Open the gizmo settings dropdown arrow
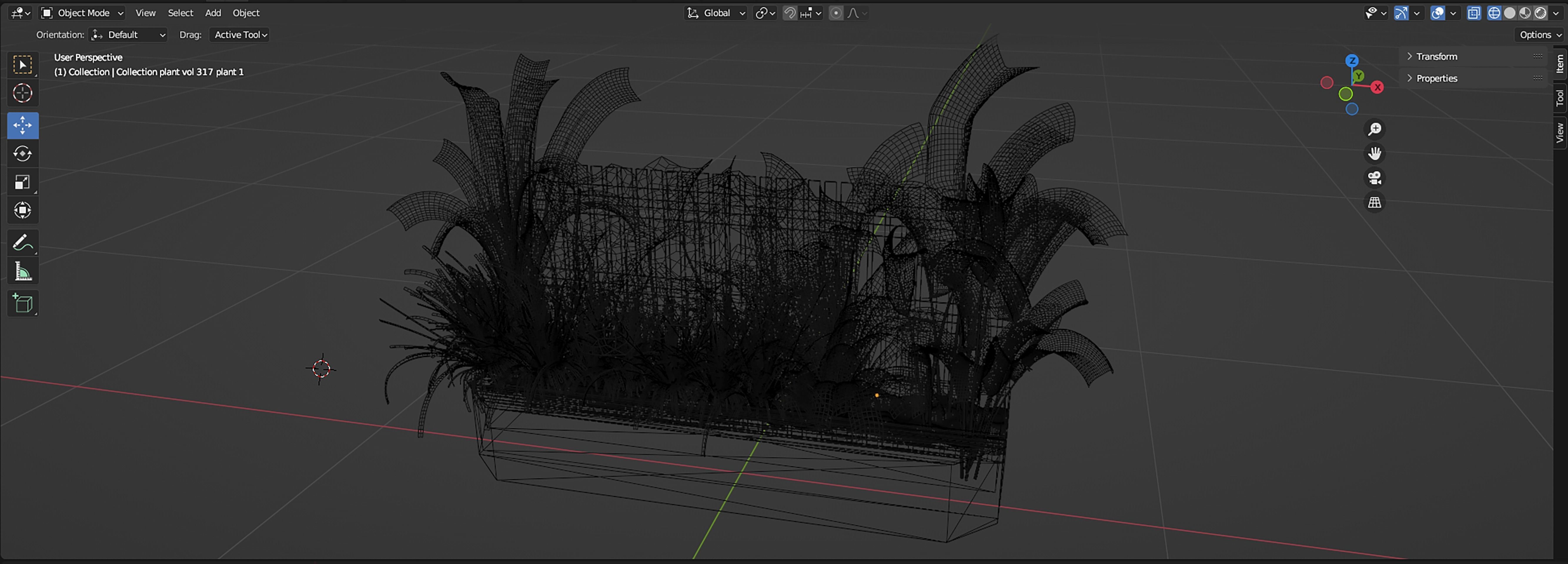This screenshot has width=1568, height=564. tap(1416, 13)
